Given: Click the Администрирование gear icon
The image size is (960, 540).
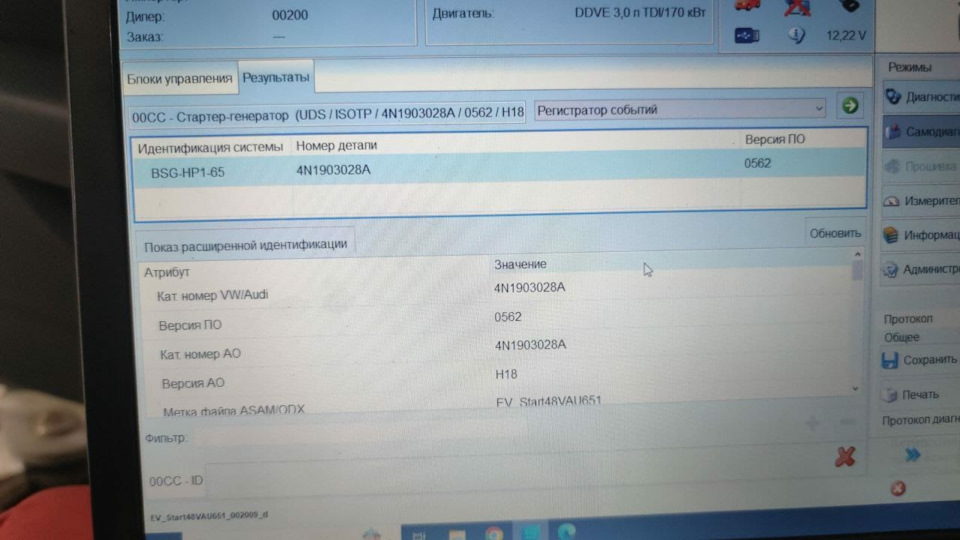Looking at the screenshot, I should pyautogui.click(x=891, y=269).
